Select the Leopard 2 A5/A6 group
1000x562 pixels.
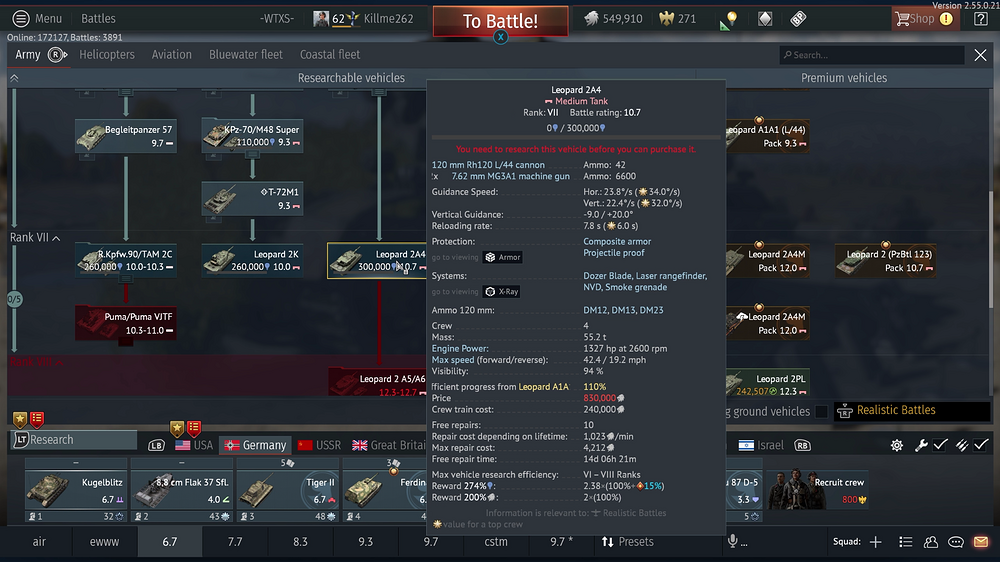[x=378, y=383]
